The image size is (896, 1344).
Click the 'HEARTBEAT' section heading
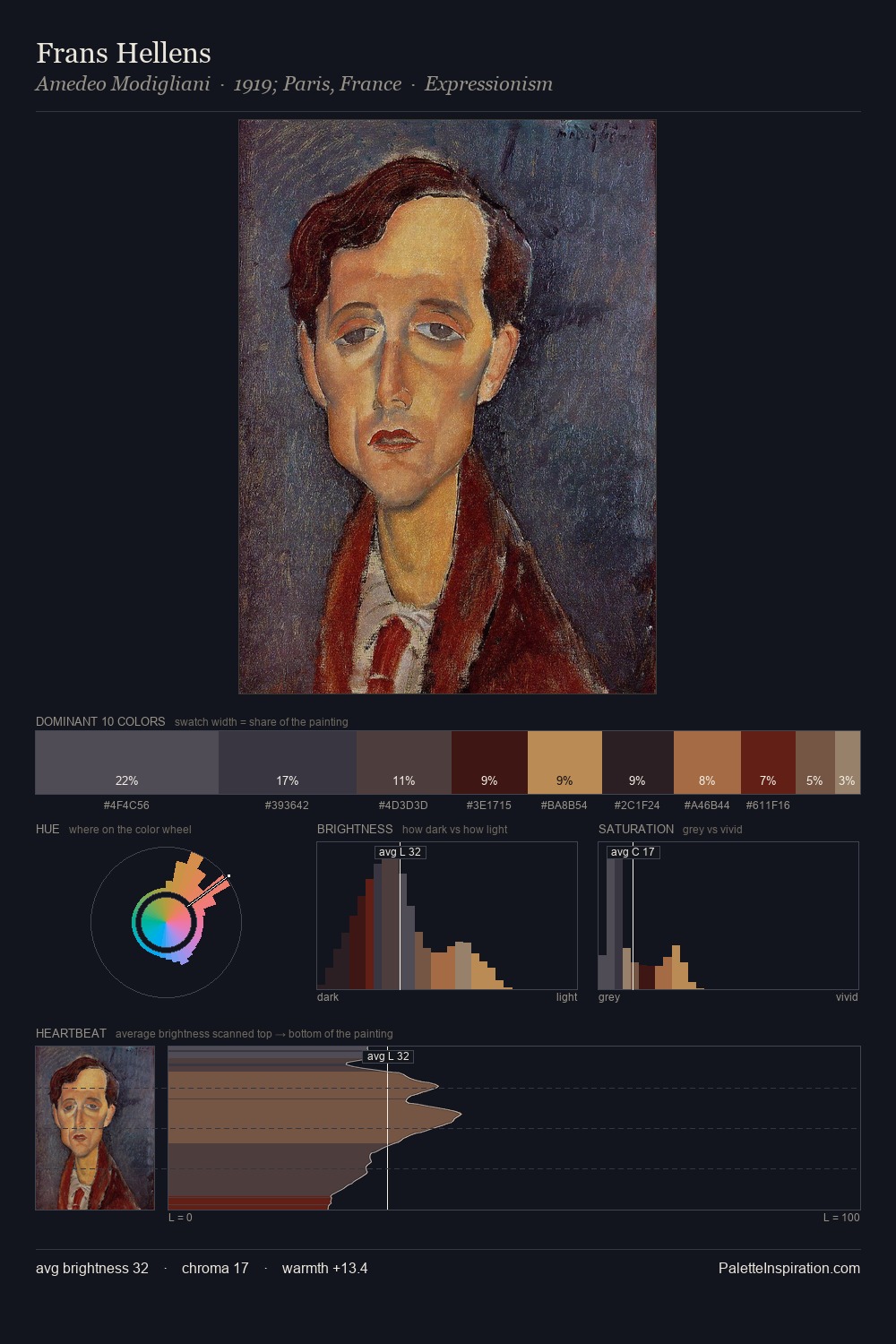71,1033
